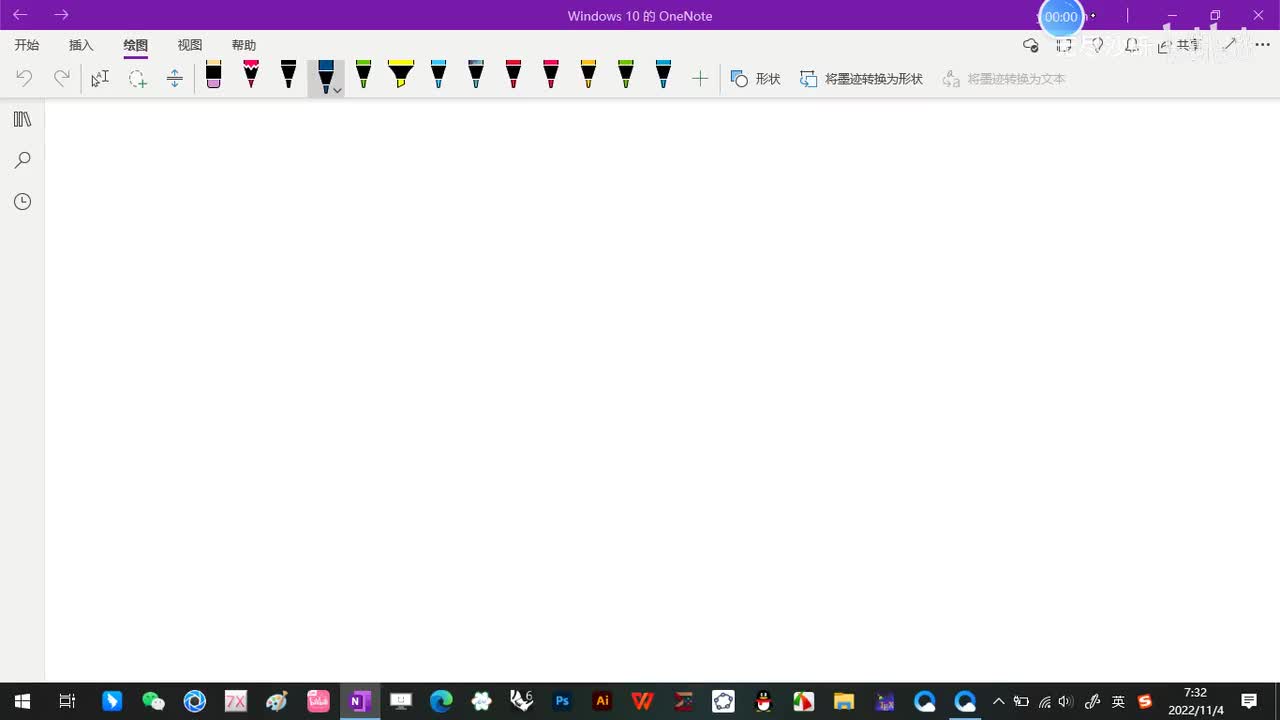Open Task View on the taskbar
The height and width of the screenshot is (720, 1280).
(x=67, y=701)
